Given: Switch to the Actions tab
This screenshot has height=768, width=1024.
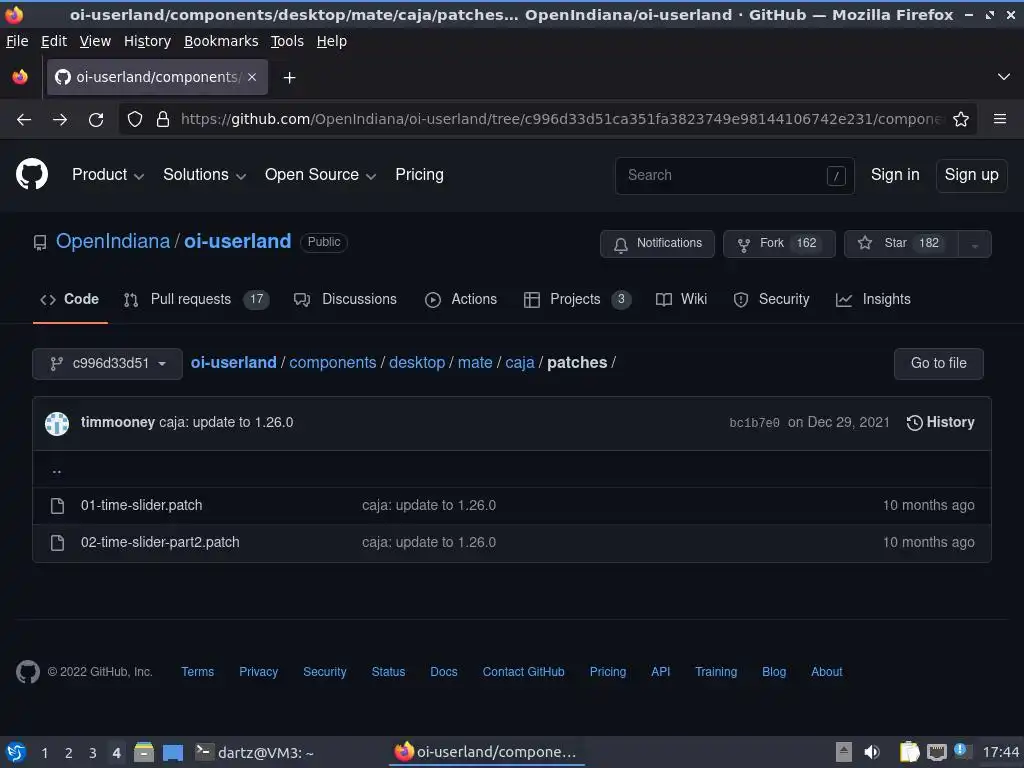Looking at the screenshot, I should [x=461, y=300].
